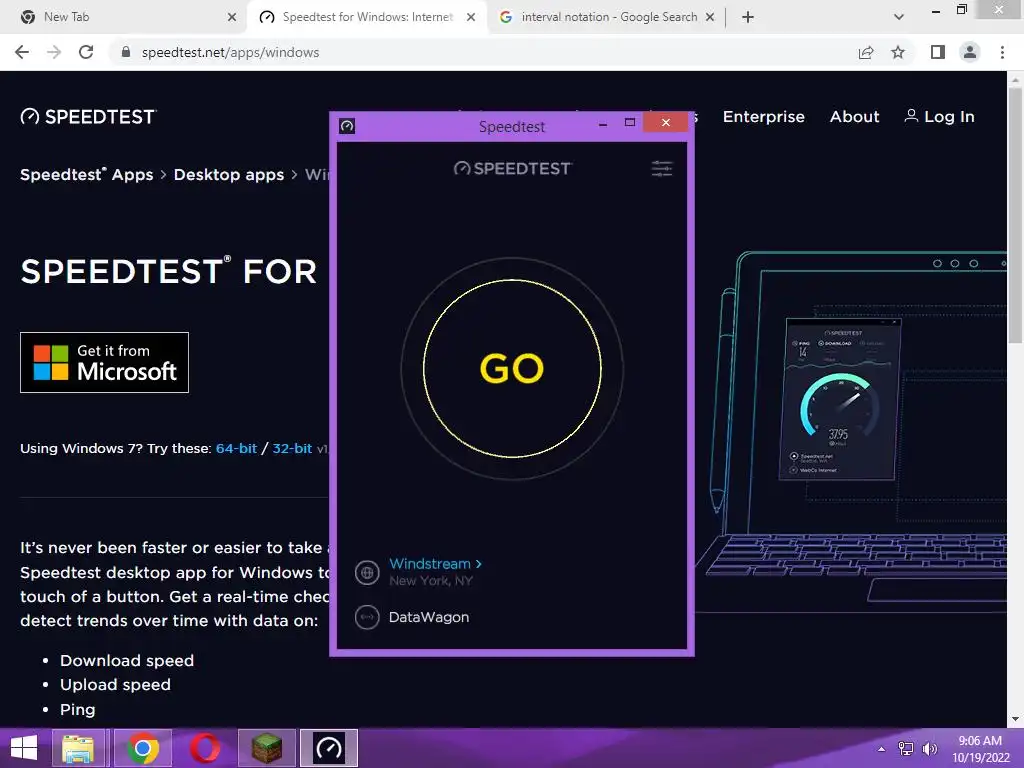Open the Enterprise nav item
1024x768 pixels.
(x=763, y=116)
